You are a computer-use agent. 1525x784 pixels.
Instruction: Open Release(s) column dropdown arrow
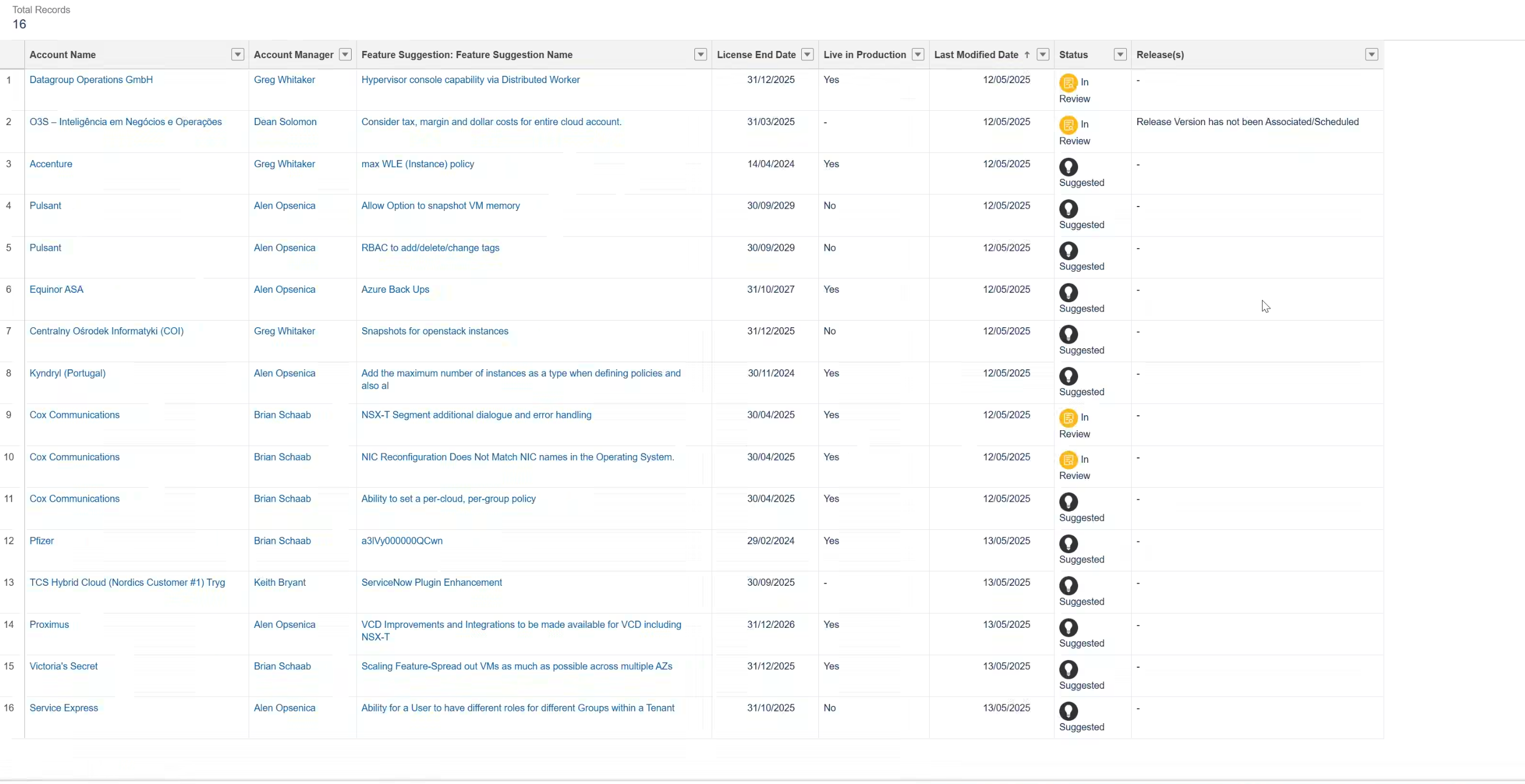coord(1372,54)
